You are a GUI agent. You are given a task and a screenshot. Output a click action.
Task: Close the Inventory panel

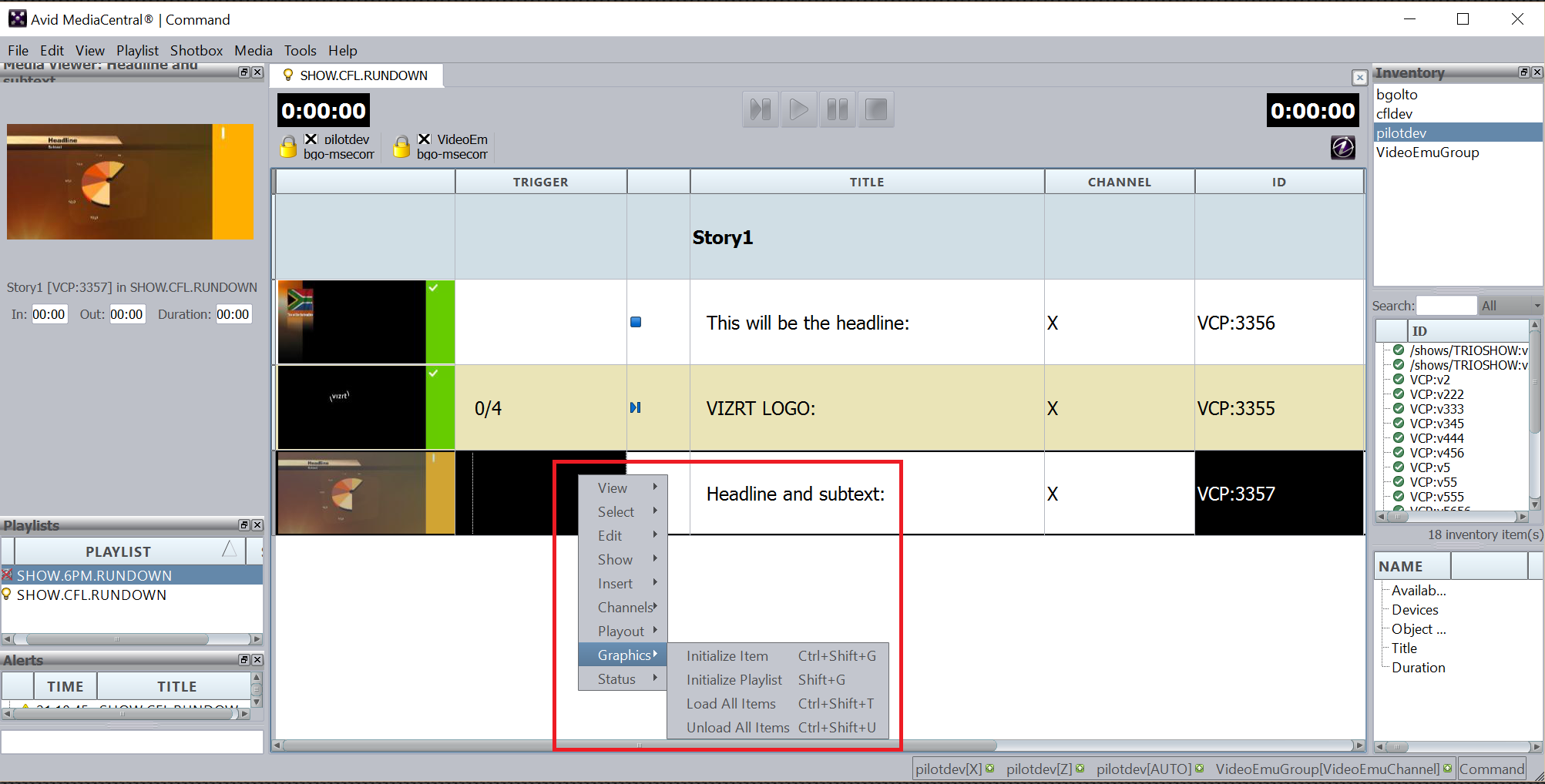(1537, 72)
